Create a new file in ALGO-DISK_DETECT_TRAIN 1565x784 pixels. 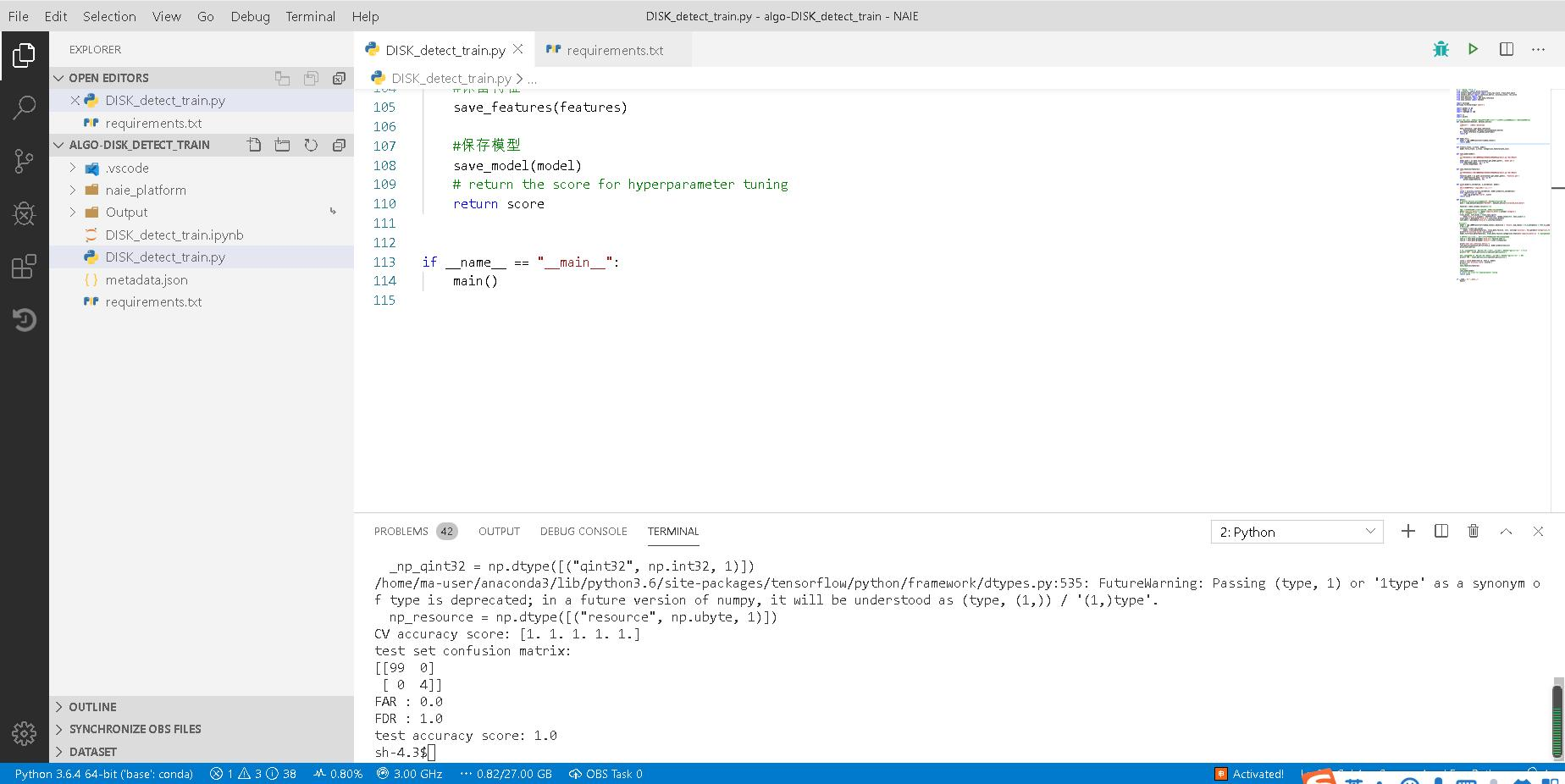(x=254, y=145)
